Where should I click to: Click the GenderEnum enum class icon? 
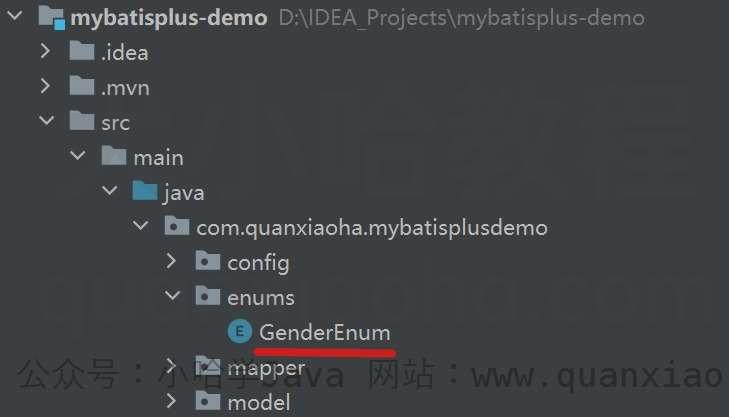(239, 331)
